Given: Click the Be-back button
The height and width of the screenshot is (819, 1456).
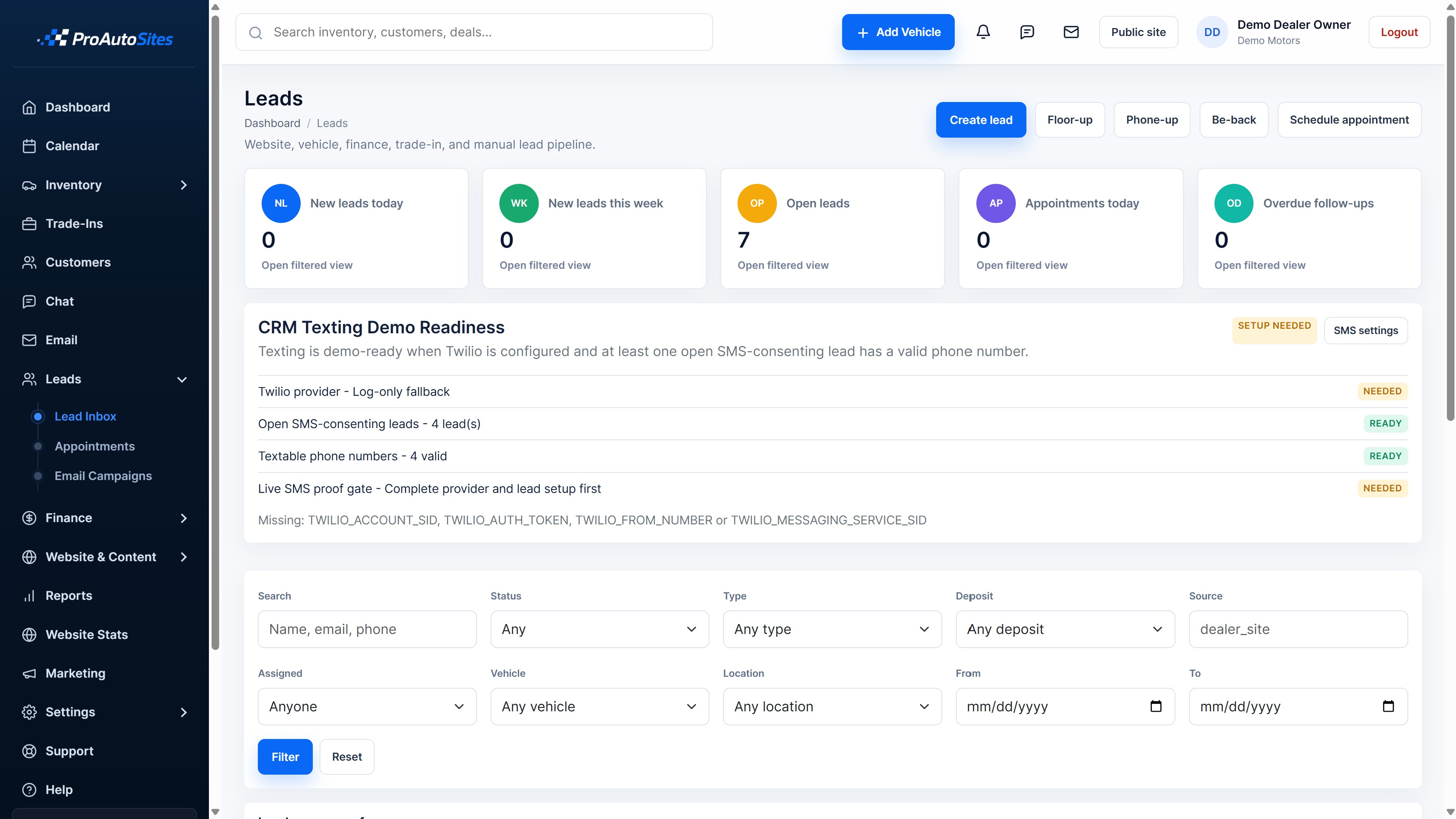Looking at the screenshot, I should pos(1233,120).
